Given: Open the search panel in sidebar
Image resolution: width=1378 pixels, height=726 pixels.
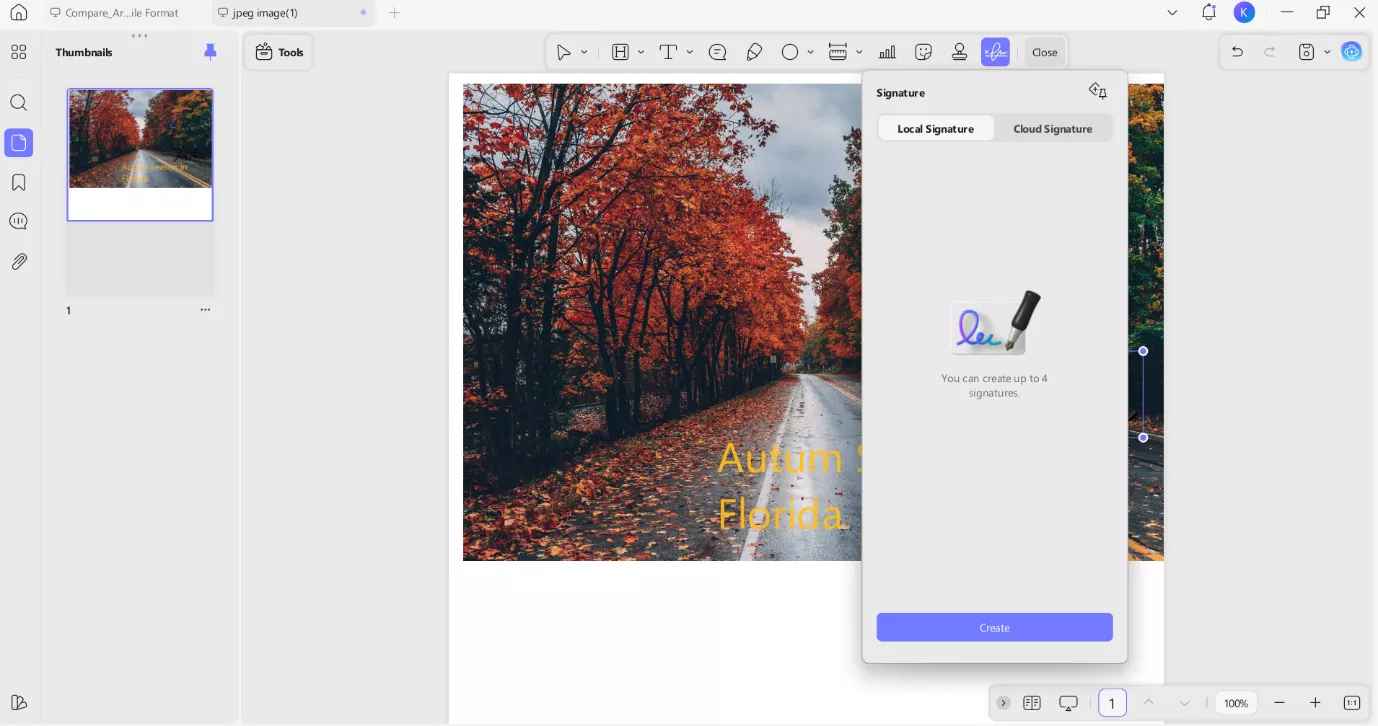Looking at the screenshot, I should pyautogui.click(x=18, y=103).
